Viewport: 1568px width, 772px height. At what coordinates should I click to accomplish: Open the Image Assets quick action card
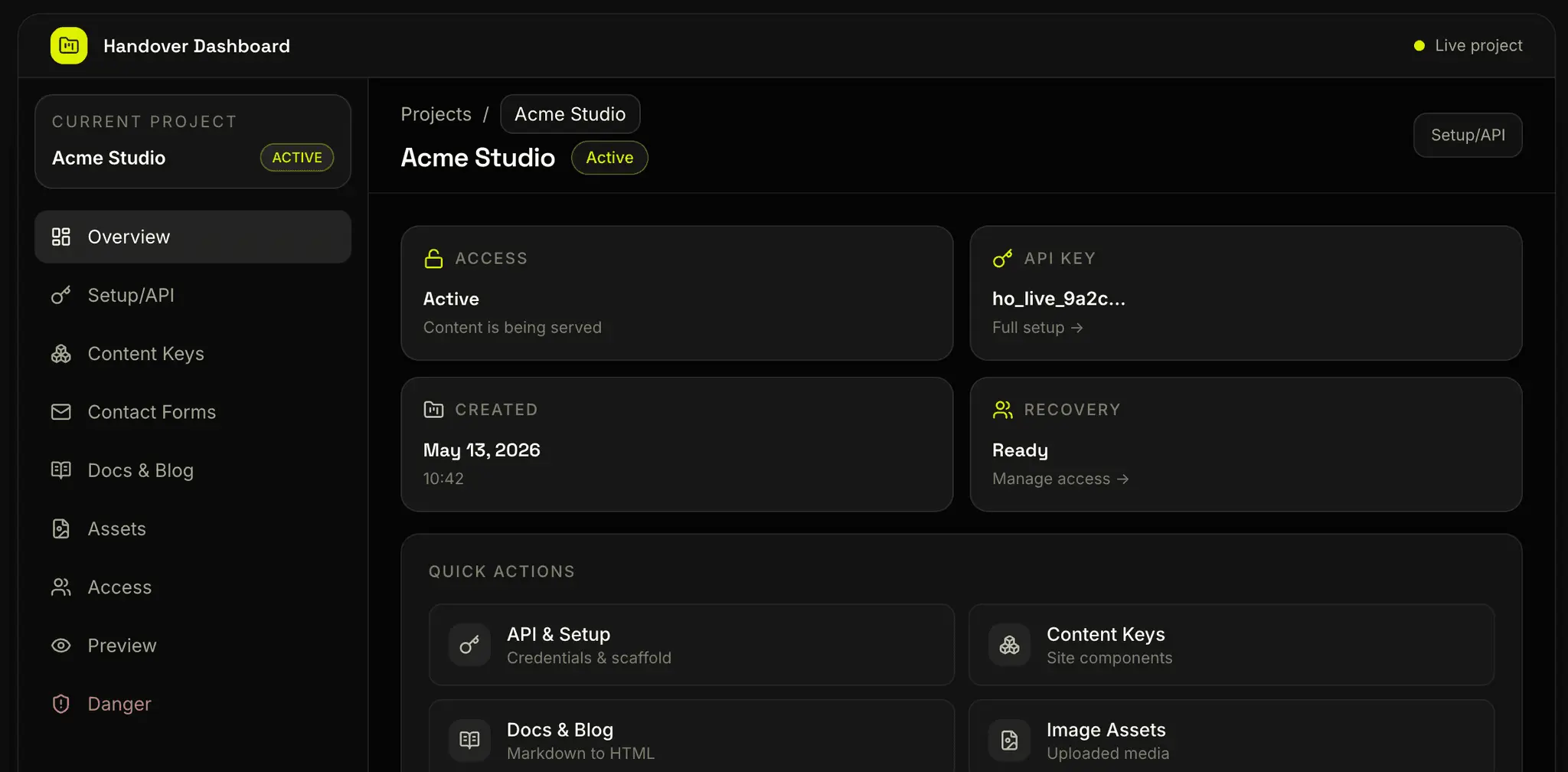tap(1231, 737)
